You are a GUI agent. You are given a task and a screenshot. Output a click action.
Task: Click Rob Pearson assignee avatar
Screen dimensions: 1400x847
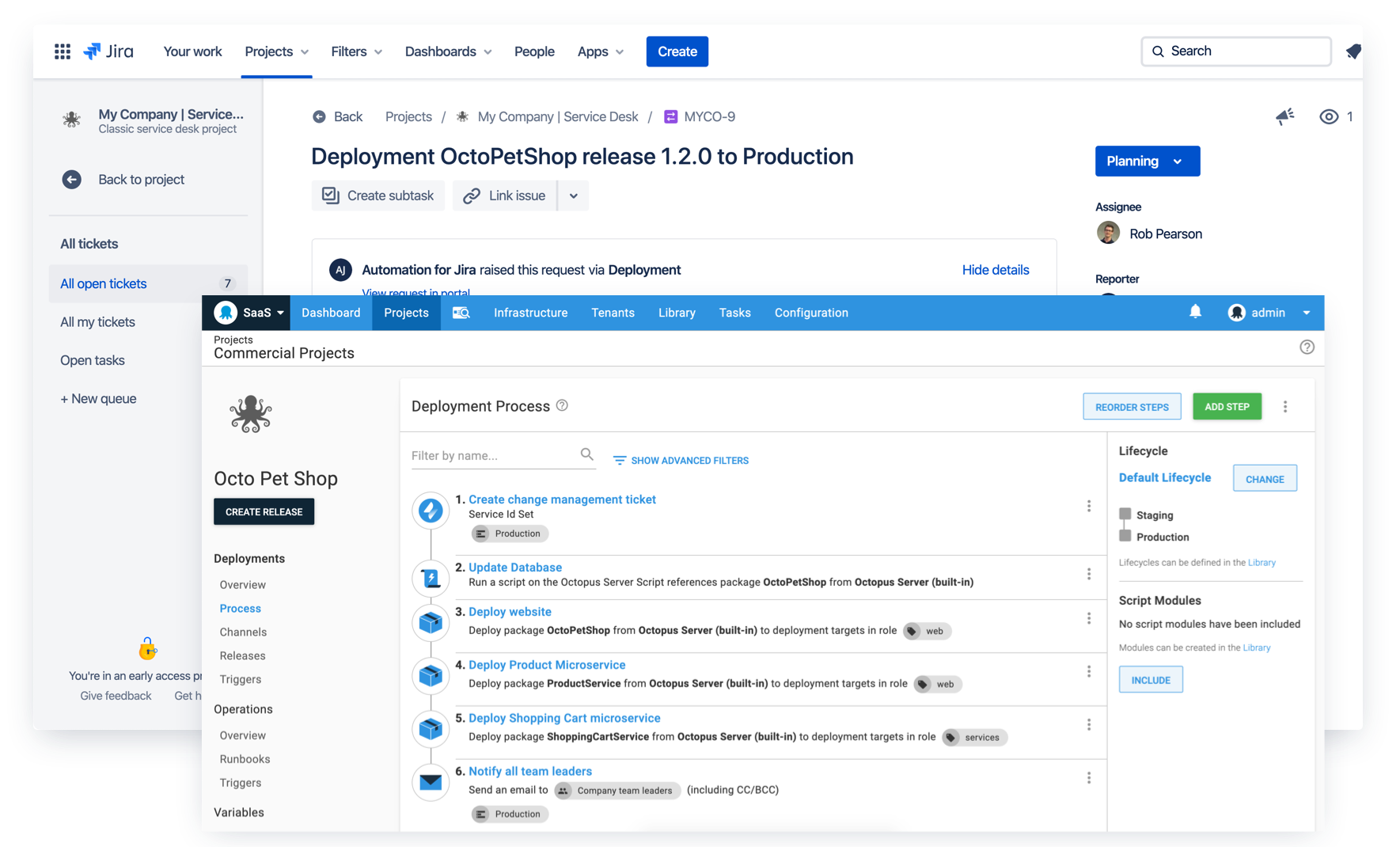pos(1108,234)
